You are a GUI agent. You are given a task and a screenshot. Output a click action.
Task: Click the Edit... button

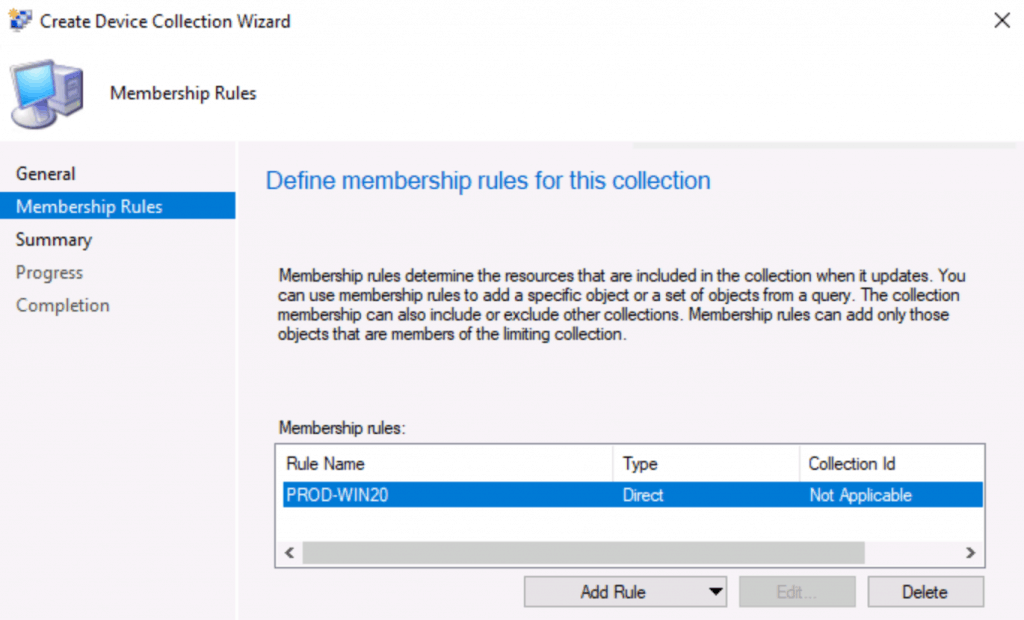click(797, 592)
